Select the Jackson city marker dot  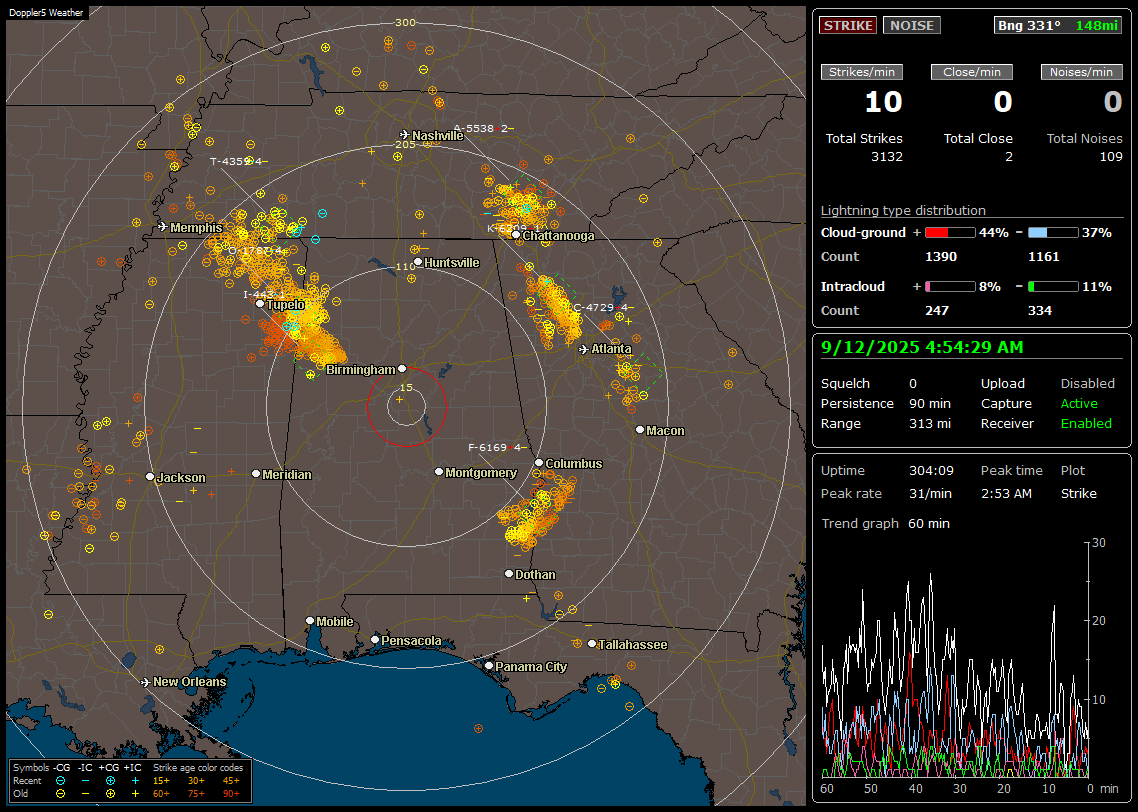[150, 477]
